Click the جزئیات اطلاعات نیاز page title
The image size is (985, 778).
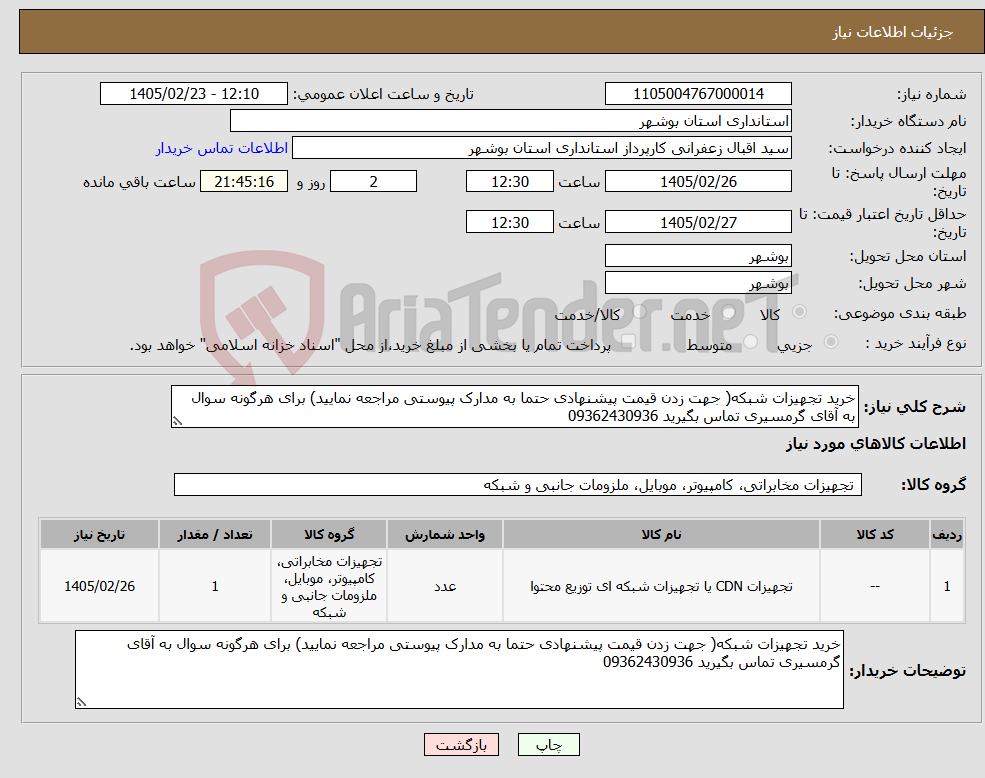tap(893, 32)
